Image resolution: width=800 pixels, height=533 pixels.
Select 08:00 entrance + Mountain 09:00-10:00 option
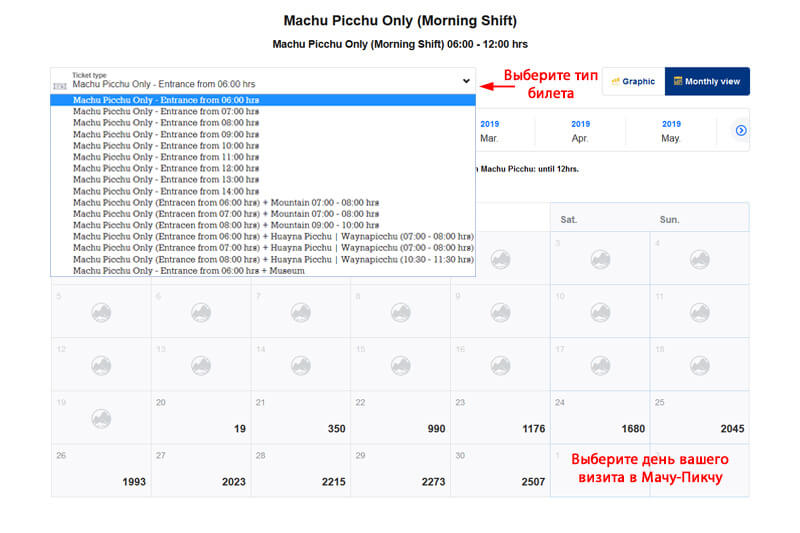[x=263, y=225]
